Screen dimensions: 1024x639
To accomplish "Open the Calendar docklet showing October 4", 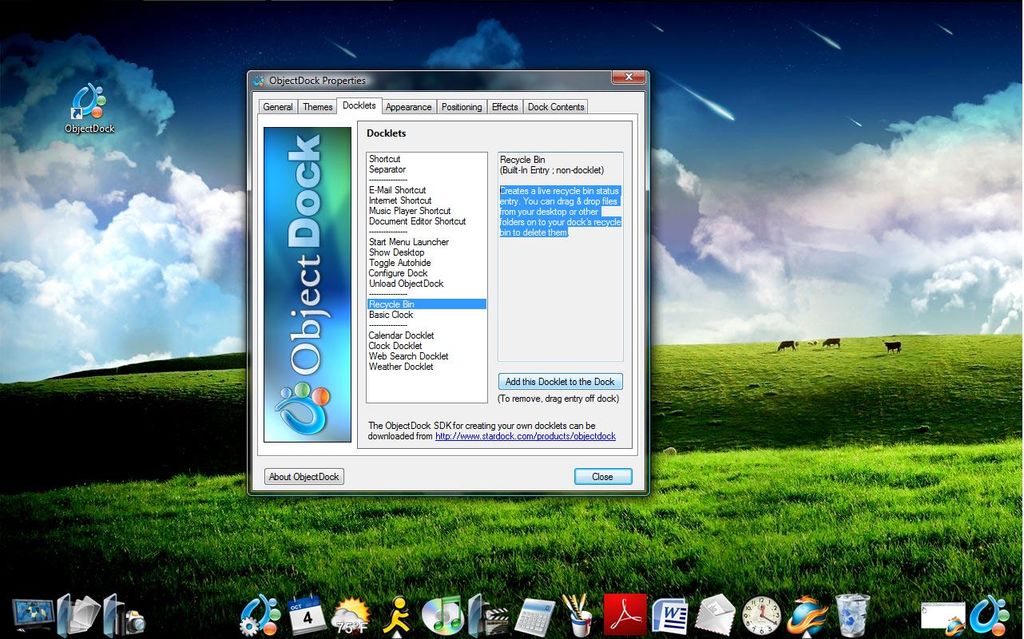I will tap(304, 612).
